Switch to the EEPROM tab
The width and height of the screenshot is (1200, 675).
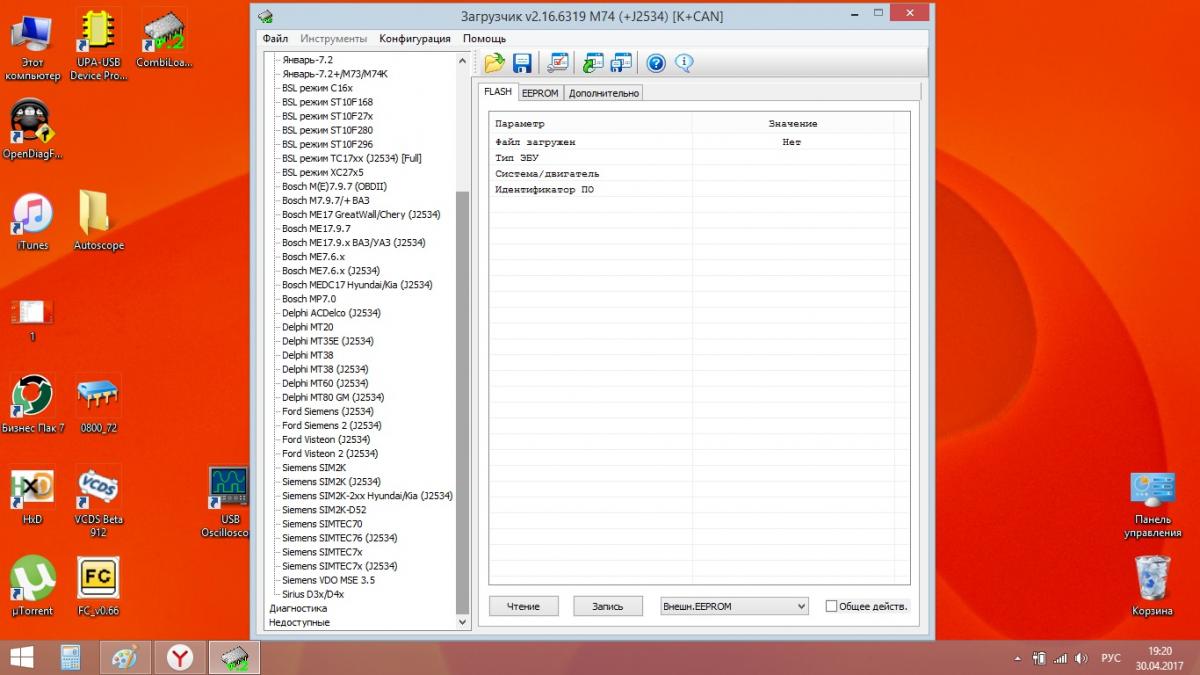(x=540, y=93)
